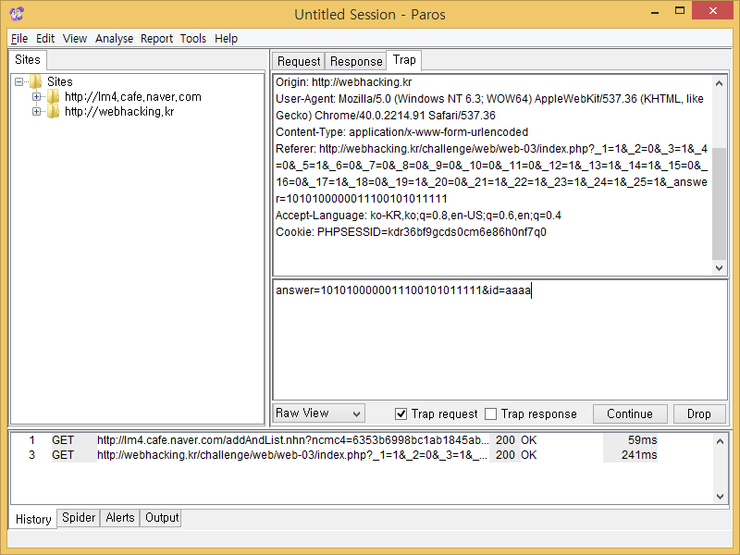Viewport: 740px width, 555px height.
Task: Open the Tools menu
Action: tap(193, 38)
